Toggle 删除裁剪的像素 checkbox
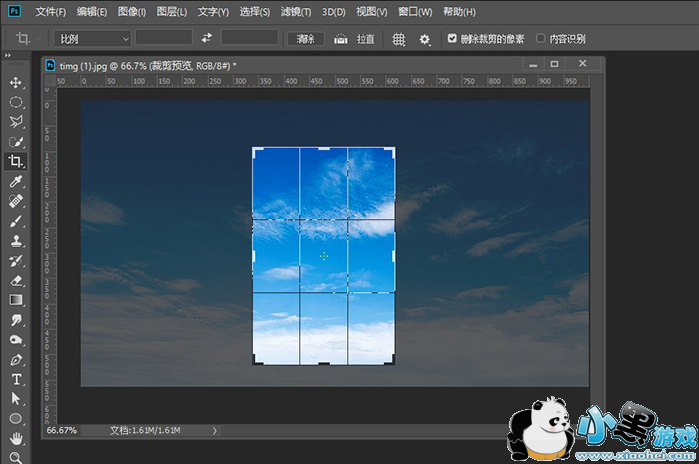 tap(453, 38)
